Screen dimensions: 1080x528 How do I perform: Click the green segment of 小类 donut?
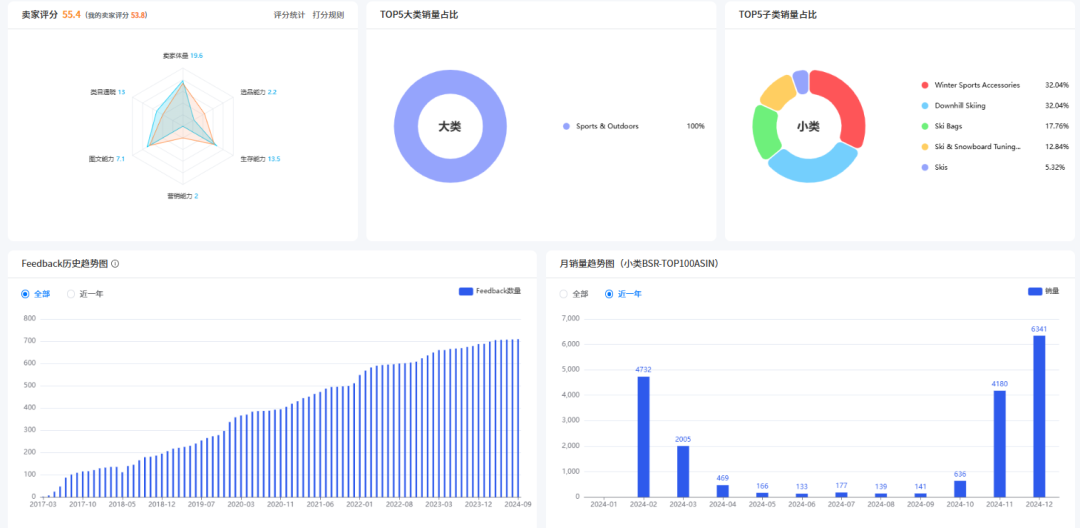[x=764, y=132]
